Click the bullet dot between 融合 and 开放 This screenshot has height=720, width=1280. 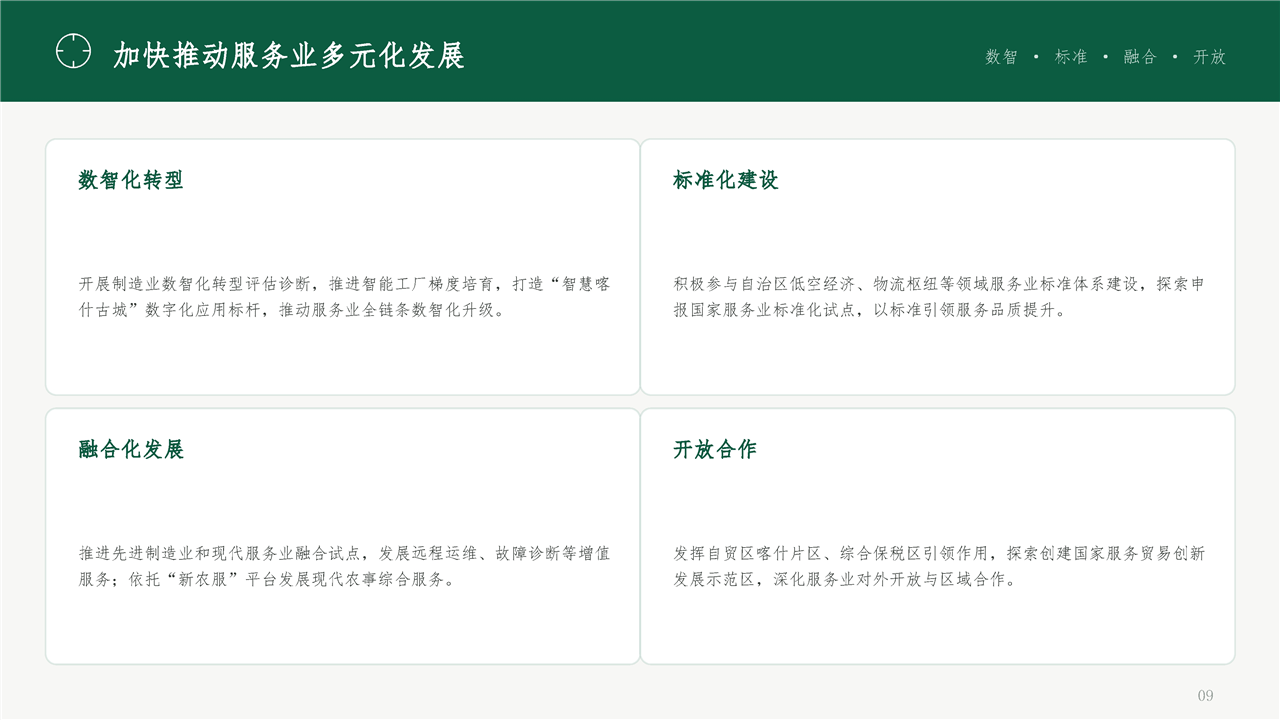pos(1174,57)
